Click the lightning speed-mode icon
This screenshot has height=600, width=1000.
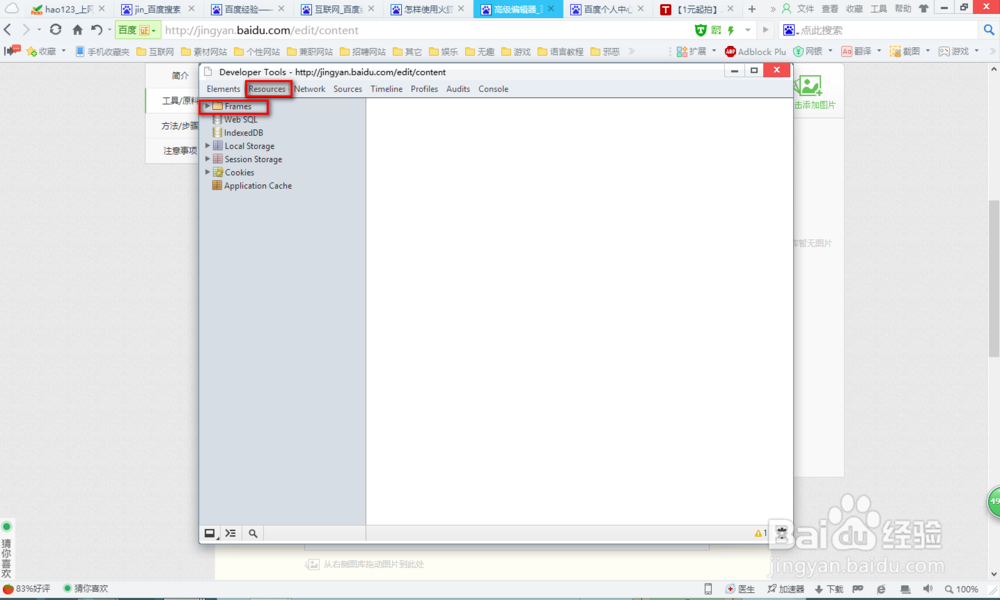(x=731, y=30)
